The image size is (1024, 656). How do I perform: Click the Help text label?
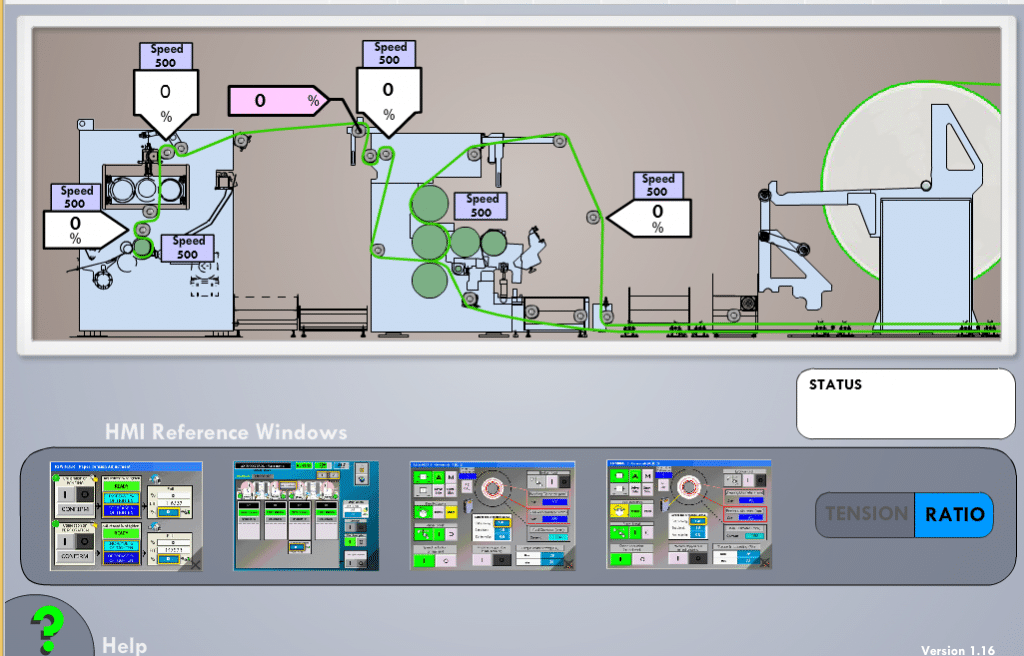124,645
